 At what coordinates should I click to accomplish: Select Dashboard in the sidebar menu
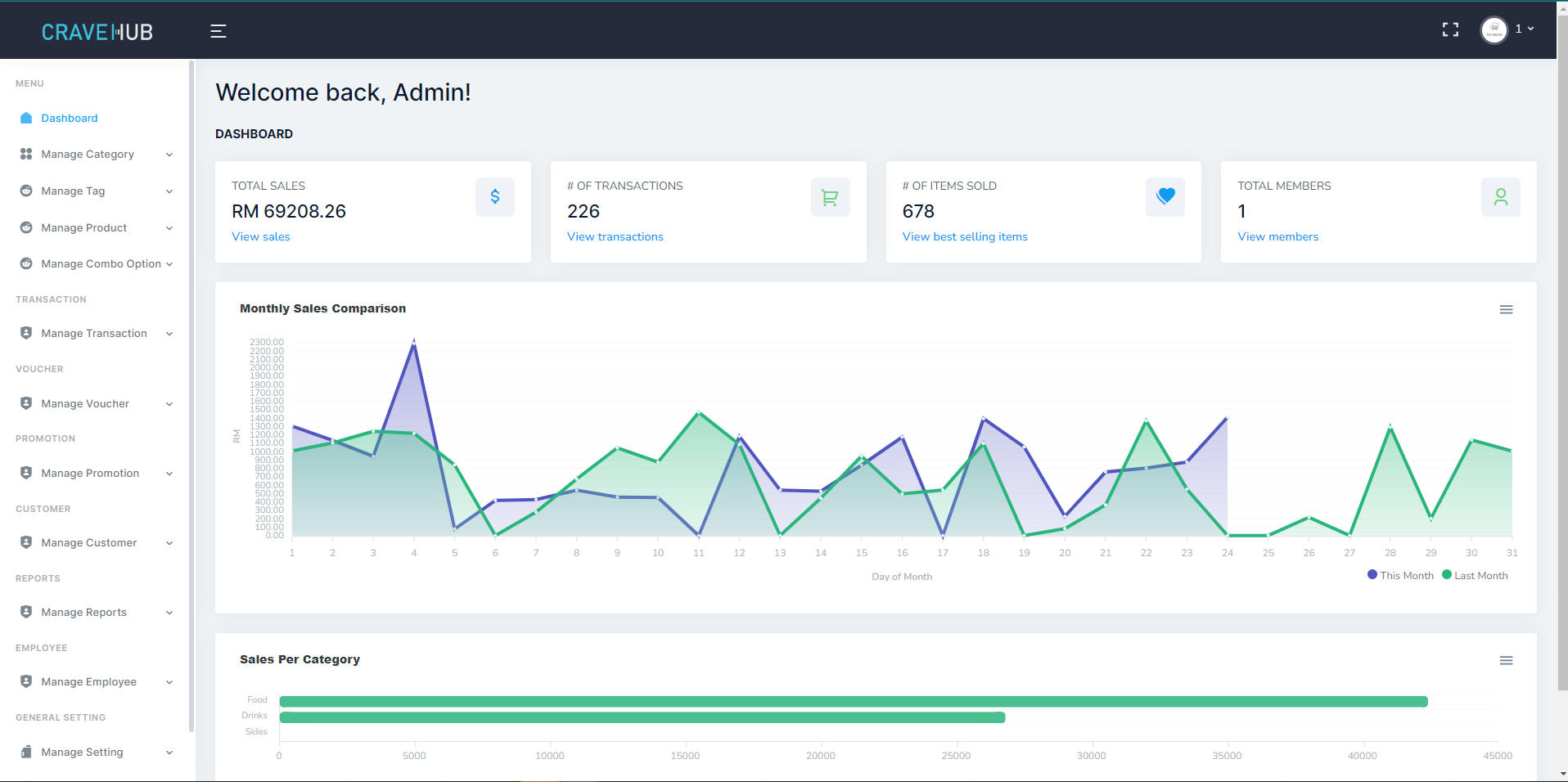pos(70,118)
